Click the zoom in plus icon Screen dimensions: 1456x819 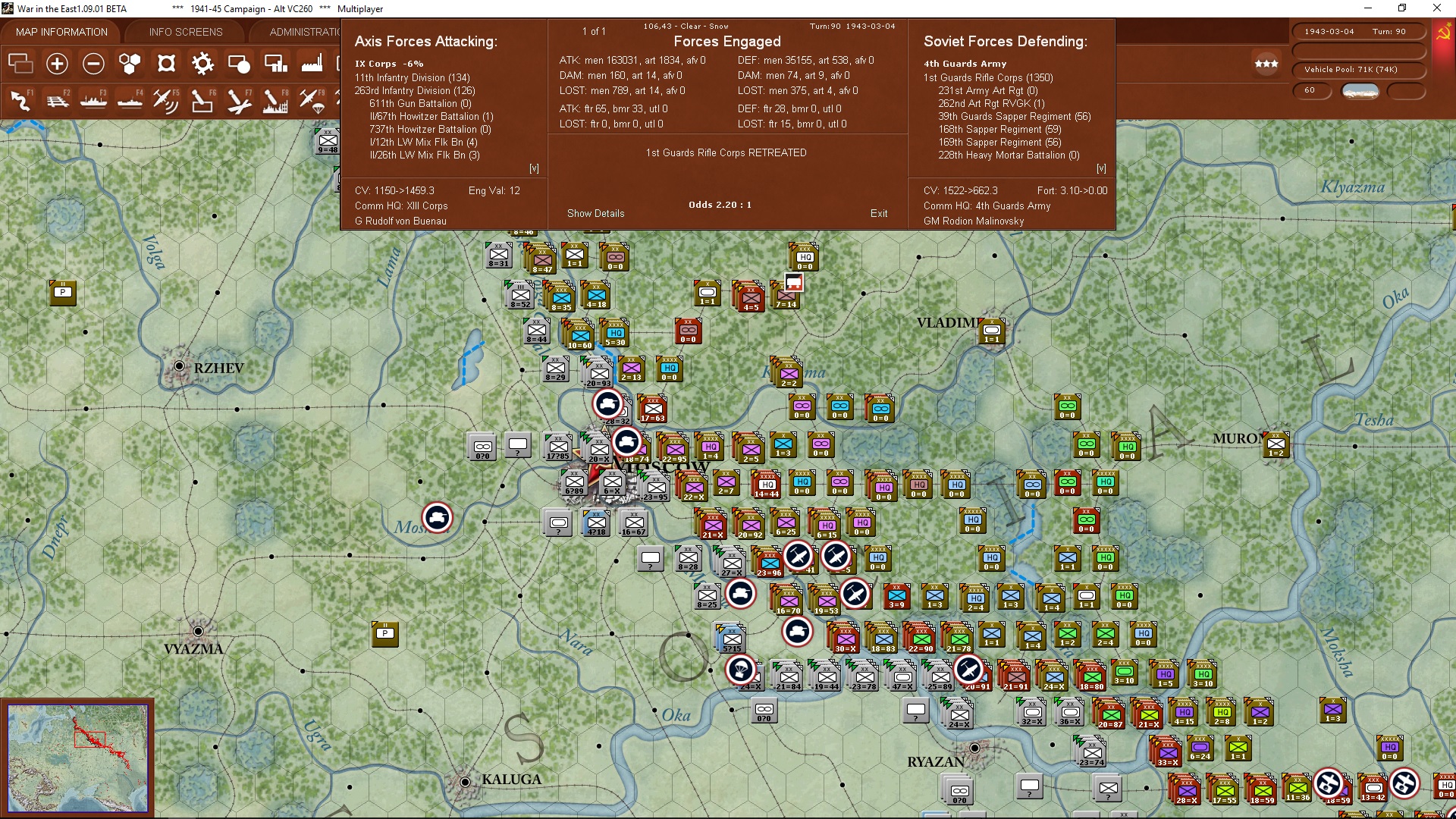tap(57, 64)
